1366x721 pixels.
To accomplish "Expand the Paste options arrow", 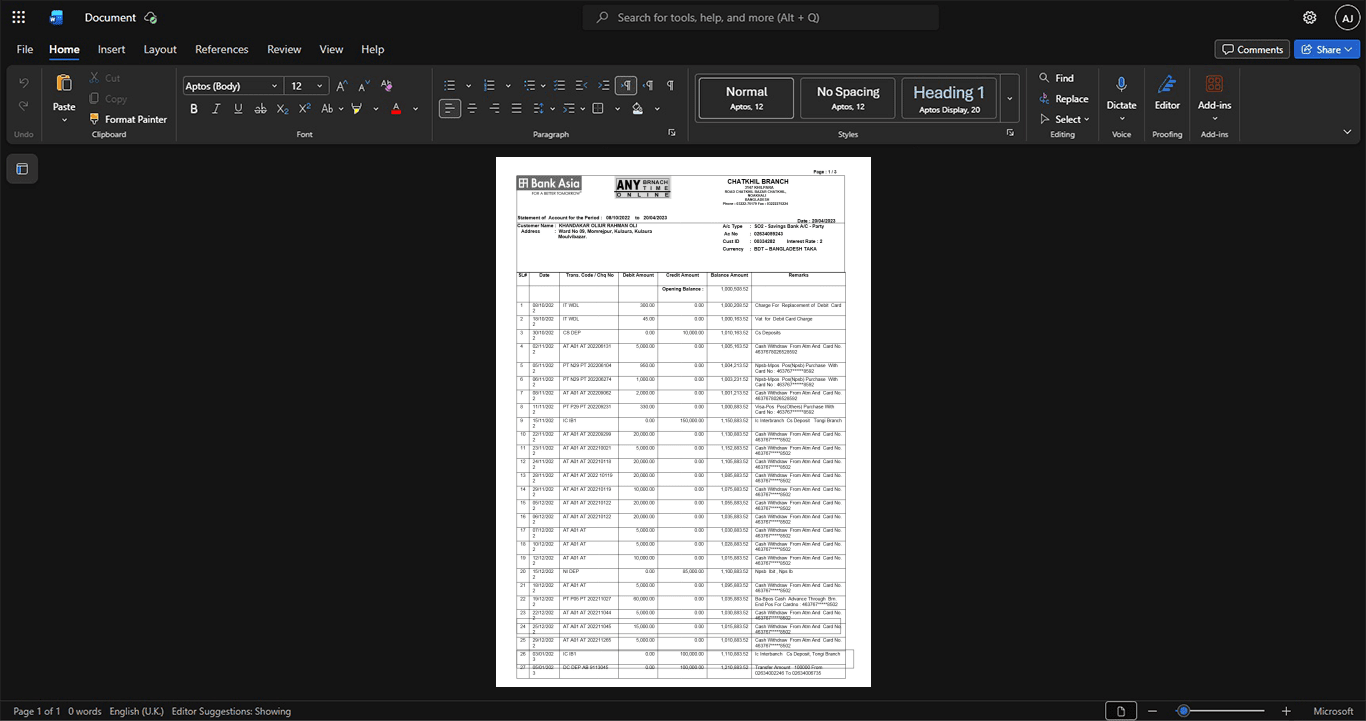I will click(x=64, y=119).
